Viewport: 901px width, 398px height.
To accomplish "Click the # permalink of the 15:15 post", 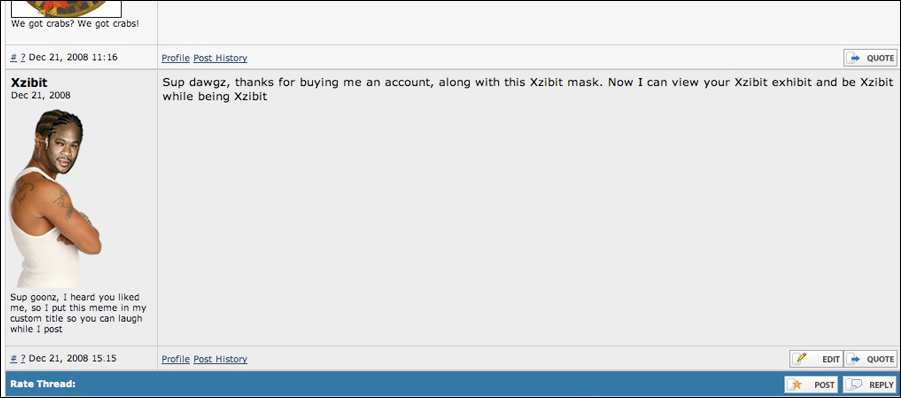I will click(13, 358).
